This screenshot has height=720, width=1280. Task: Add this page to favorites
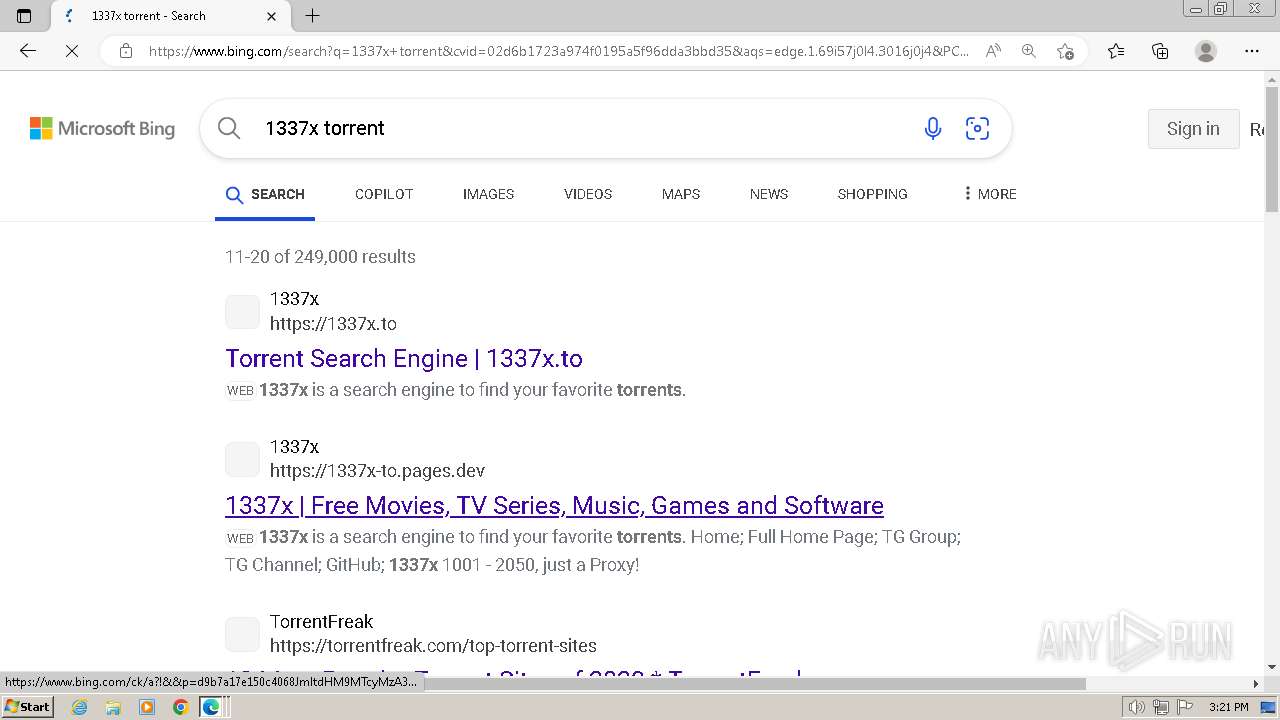click(x=1065, y=51)
